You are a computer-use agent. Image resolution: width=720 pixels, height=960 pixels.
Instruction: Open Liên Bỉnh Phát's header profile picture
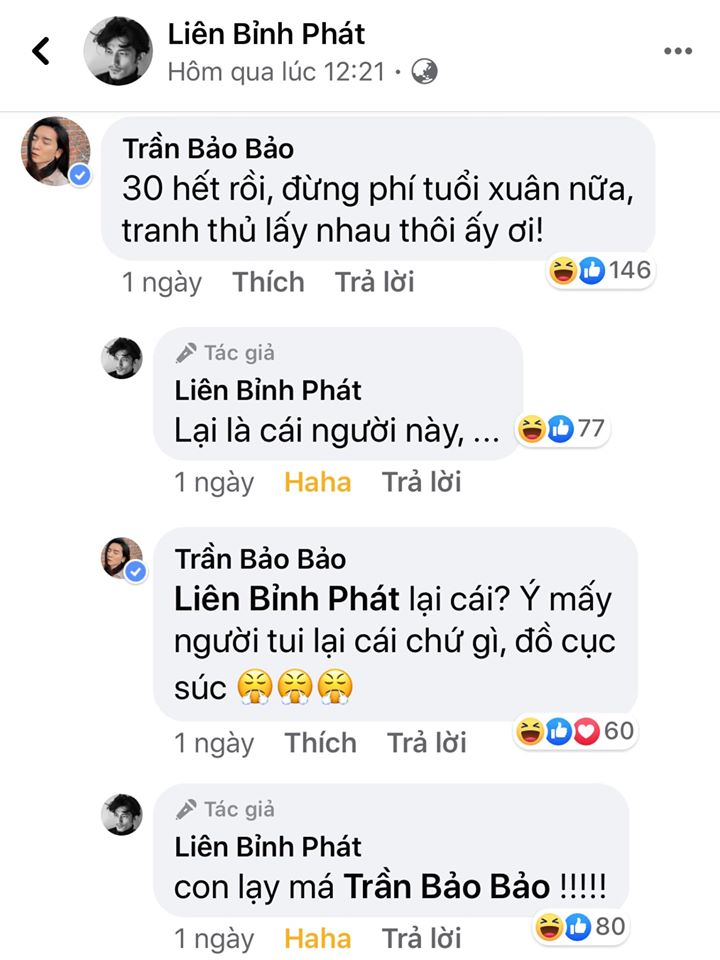tap(118, 51)
